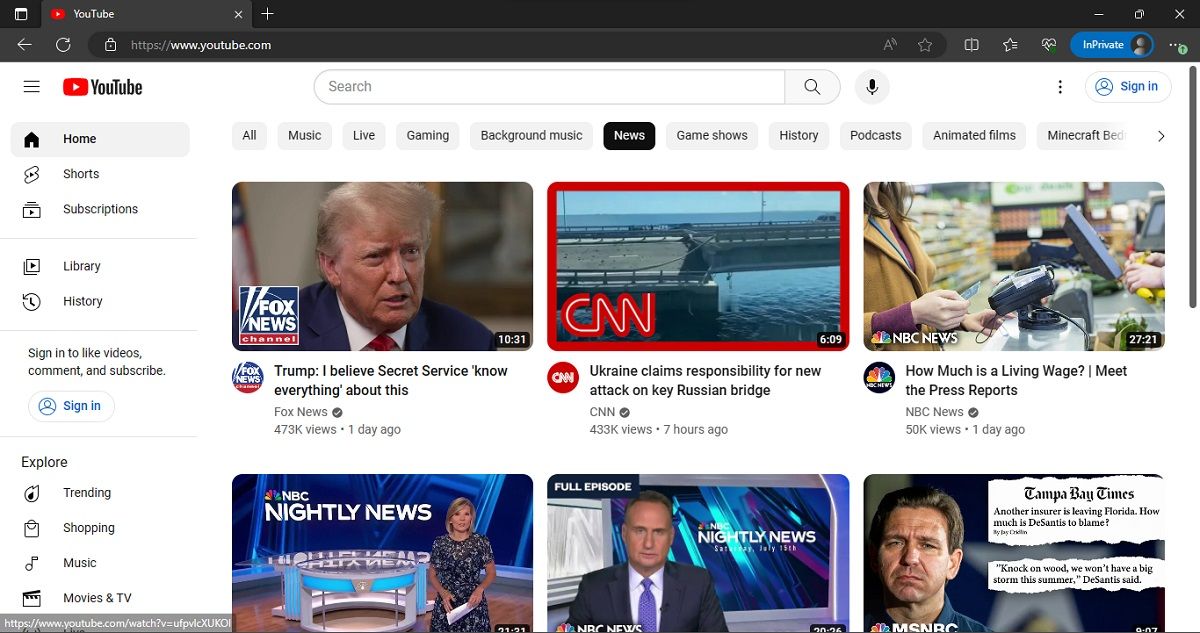The height and width of the screenshot is (633, 1200).
Task: Click the YouTube home logo
Action: (x=101, y=87)
